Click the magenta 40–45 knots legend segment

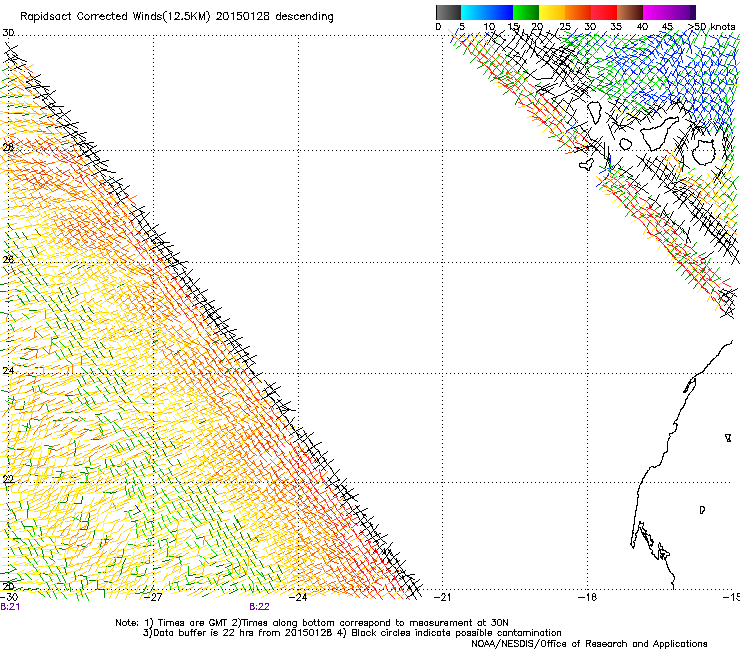[x=656, y=12]
